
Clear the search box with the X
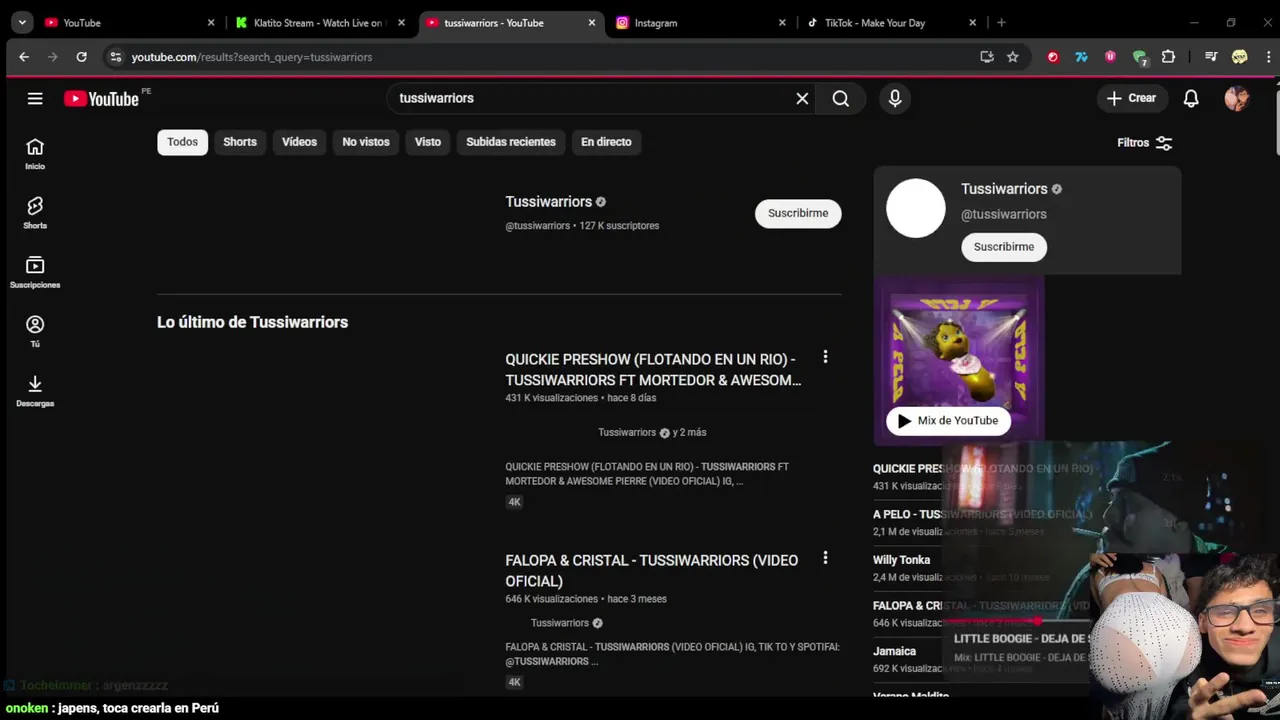tap(802, 98)
